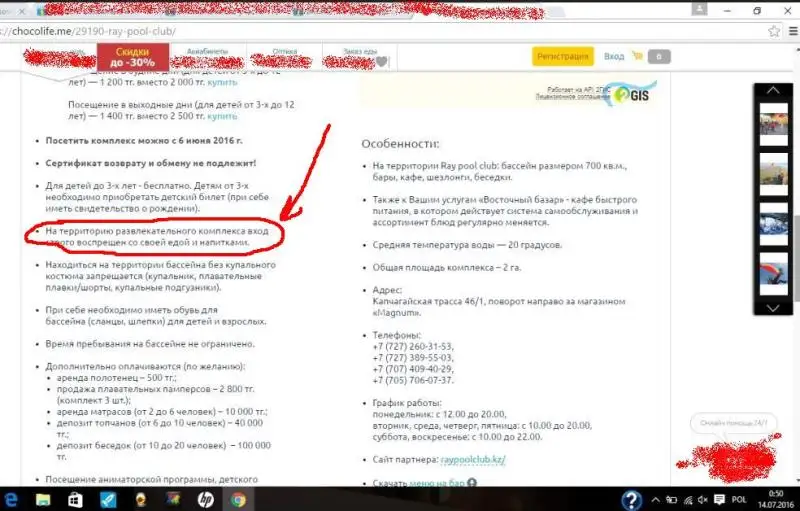Open the Скидки до -30% section
800x511 pixels.
(133, 57)
